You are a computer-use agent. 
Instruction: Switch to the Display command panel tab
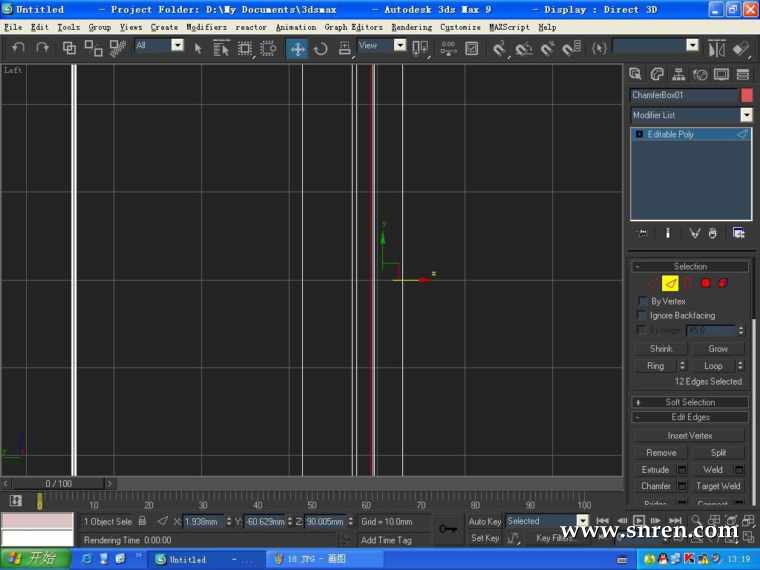[x=721, y=74]
